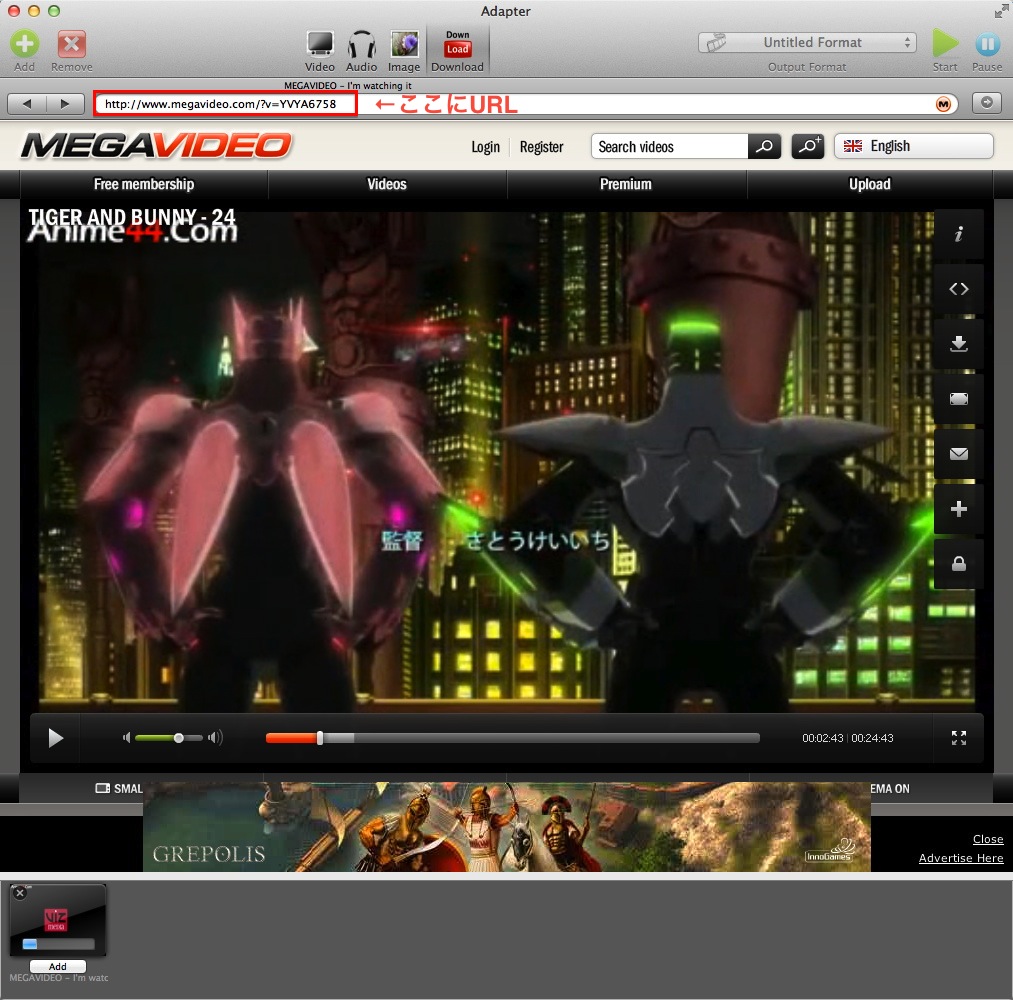
Task: Mute the video using speaker icon
Action: 126,738
